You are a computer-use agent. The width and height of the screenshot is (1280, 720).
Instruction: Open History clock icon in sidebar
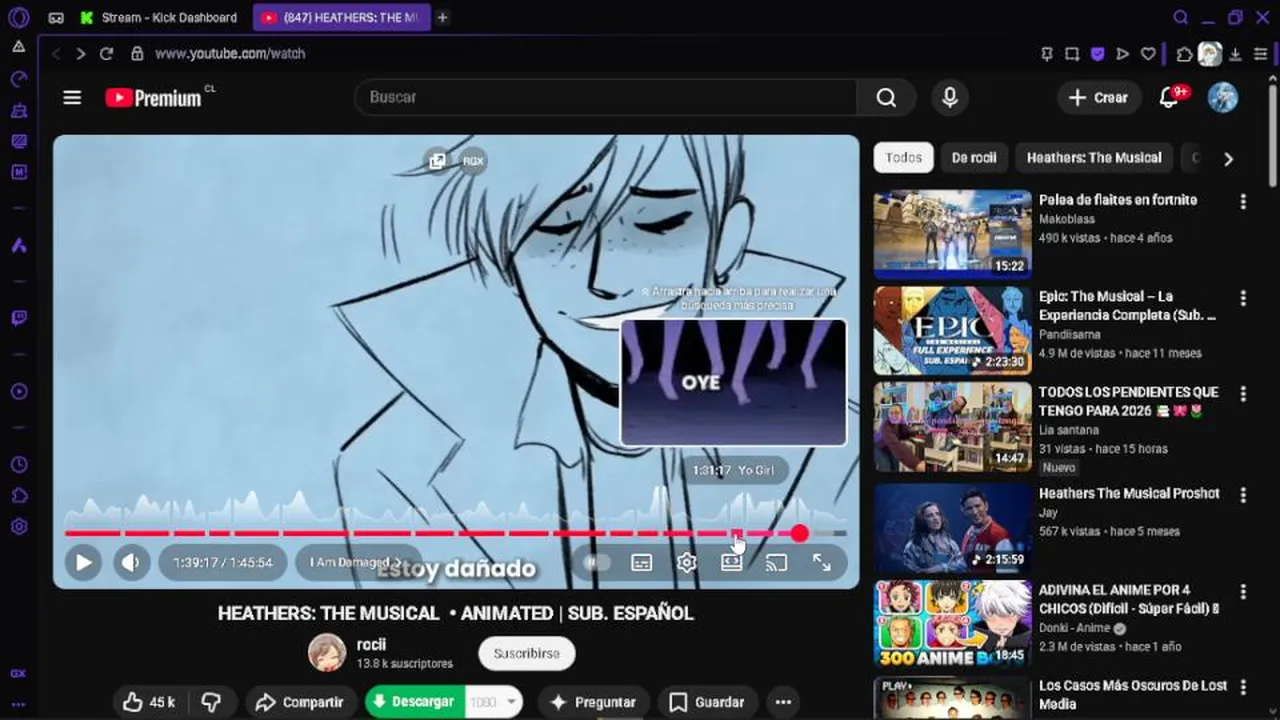(x=18, y=465)
